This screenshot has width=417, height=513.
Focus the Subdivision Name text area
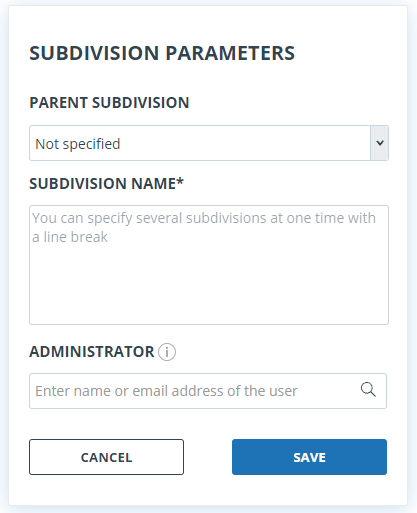[209, 265]
